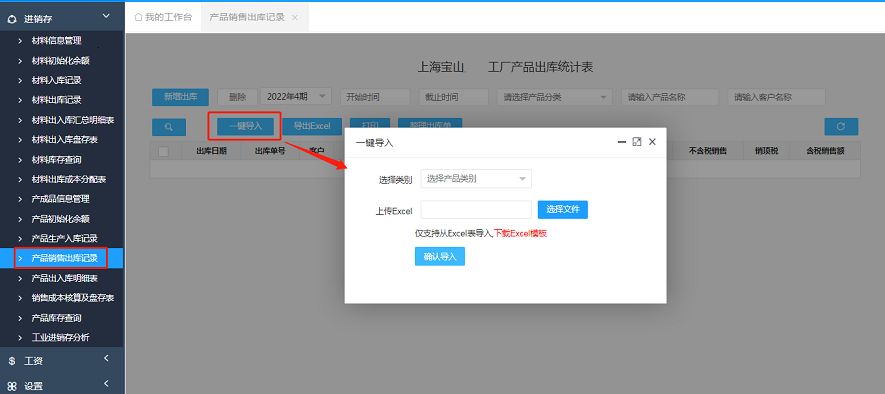Click the 确认导入 button

[x=440, y=256]
